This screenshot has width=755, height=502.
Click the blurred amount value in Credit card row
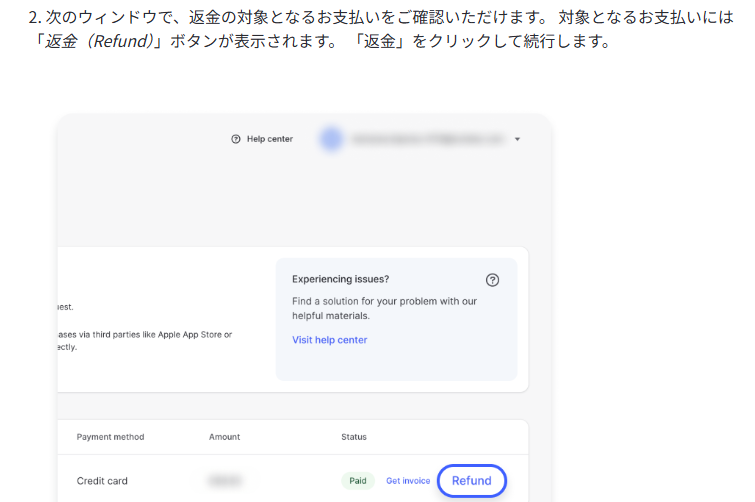click(x=225, y=480)
